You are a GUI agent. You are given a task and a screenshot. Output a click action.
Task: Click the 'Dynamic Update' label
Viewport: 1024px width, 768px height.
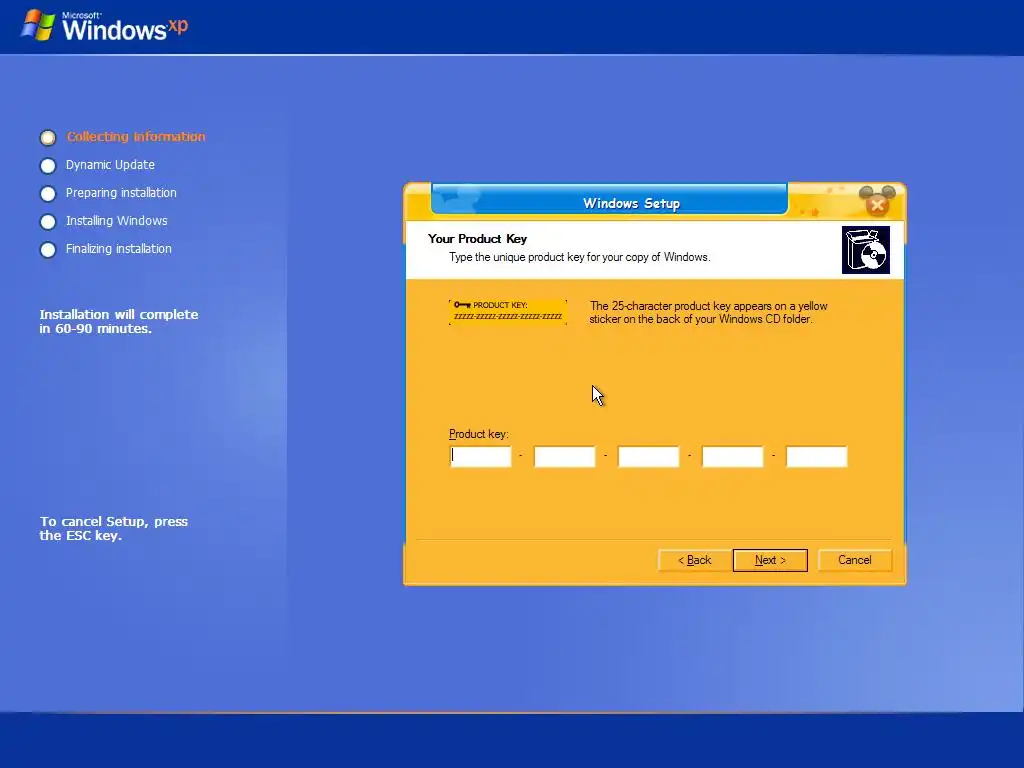(110, 165)
